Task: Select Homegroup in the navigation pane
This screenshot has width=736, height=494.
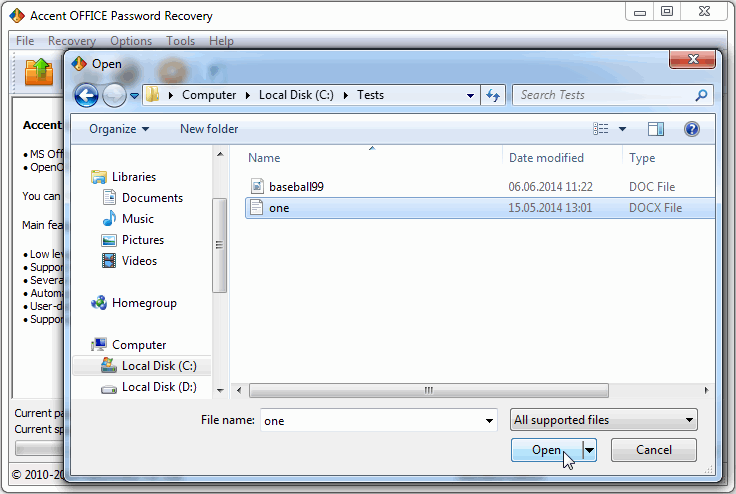Action: point(144,303)
